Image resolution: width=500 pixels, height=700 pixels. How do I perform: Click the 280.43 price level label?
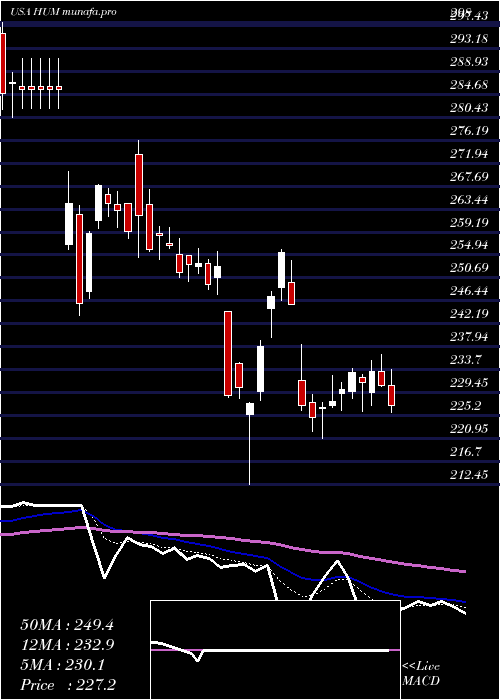coord(469,108)
